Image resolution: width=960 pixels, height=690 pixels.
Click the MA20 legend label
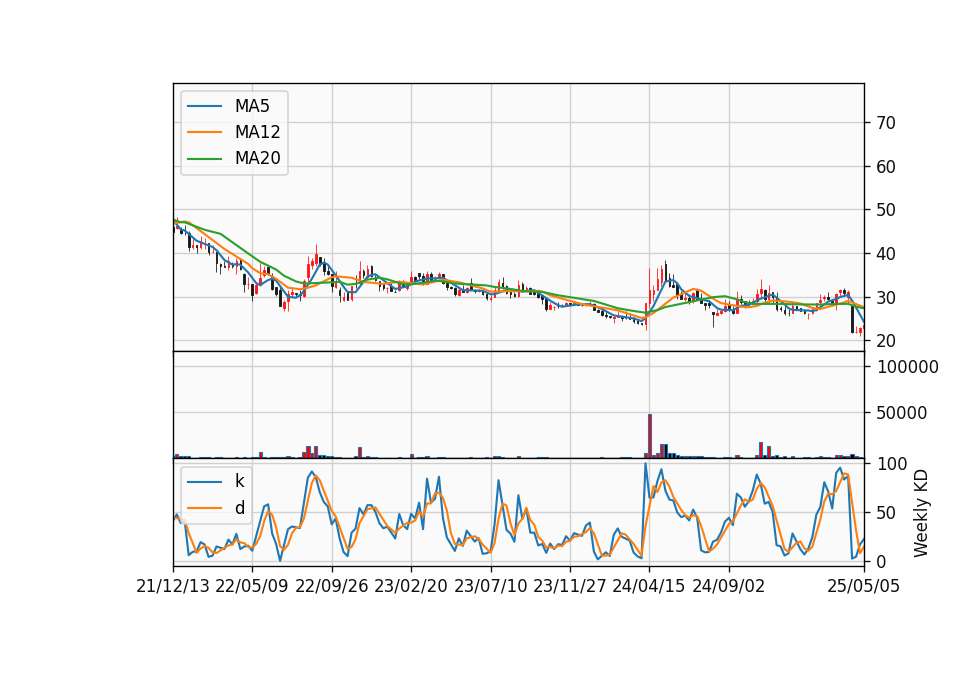click(257, 158)
